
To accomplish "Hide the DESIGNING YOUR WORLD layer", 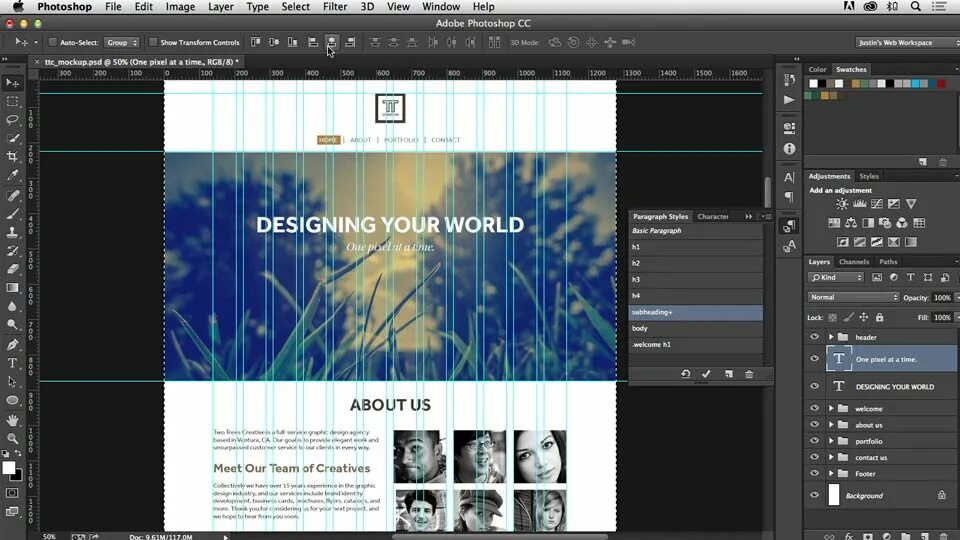I will point(814,386).
